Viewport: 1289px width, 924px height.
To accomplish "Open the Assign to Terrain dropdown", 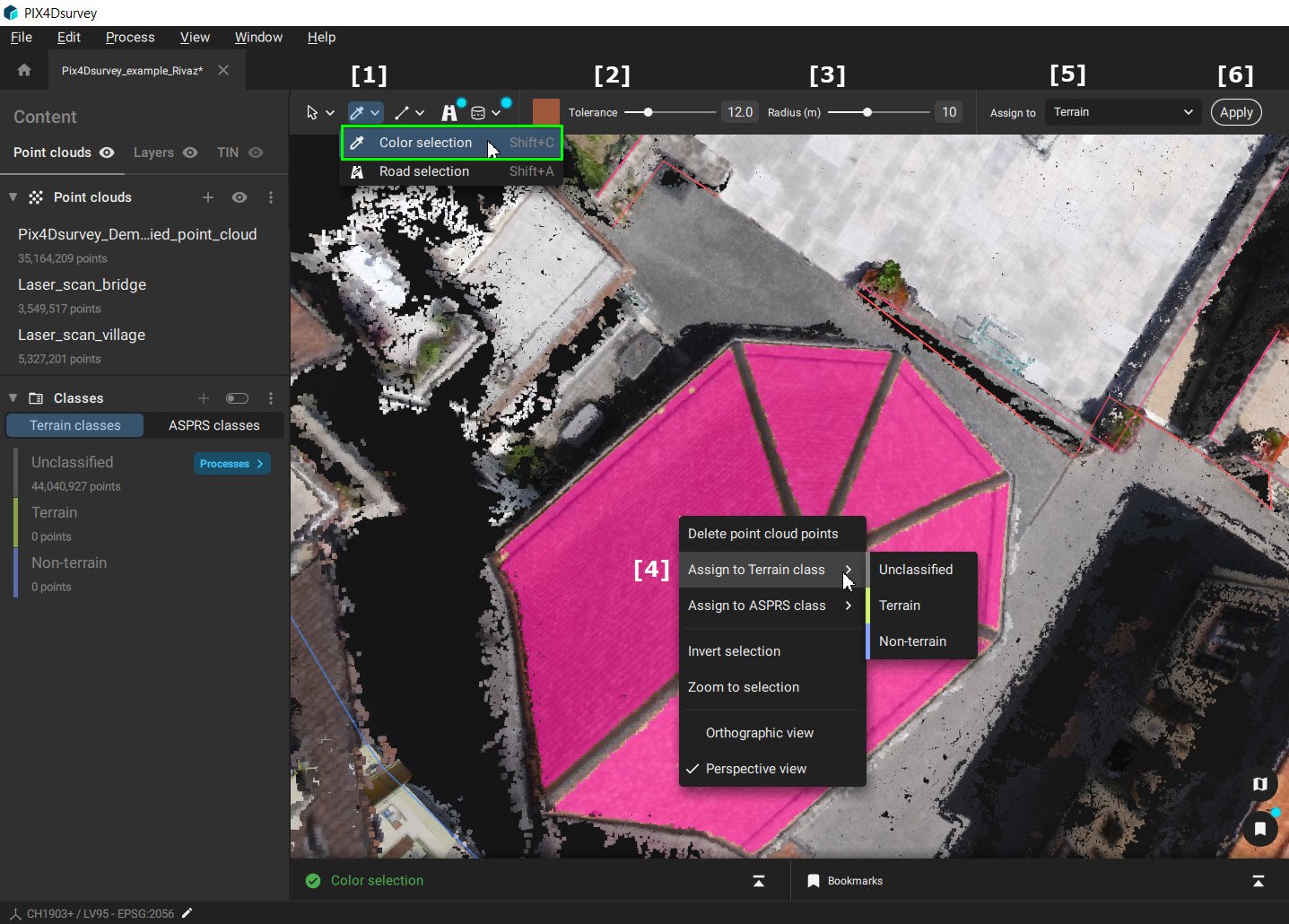I will pos(1122,112).
